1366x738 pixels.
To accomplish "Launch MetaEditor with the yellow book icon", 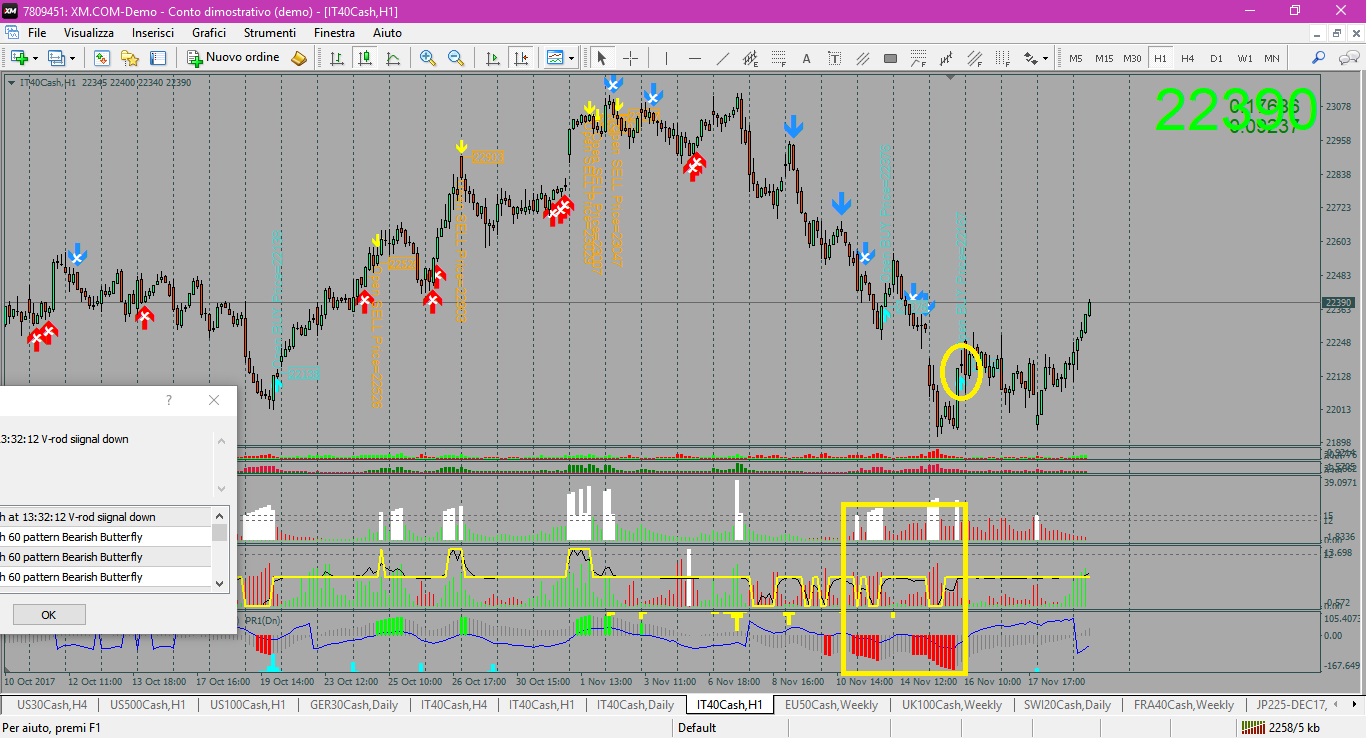I will tap(299, 58).
